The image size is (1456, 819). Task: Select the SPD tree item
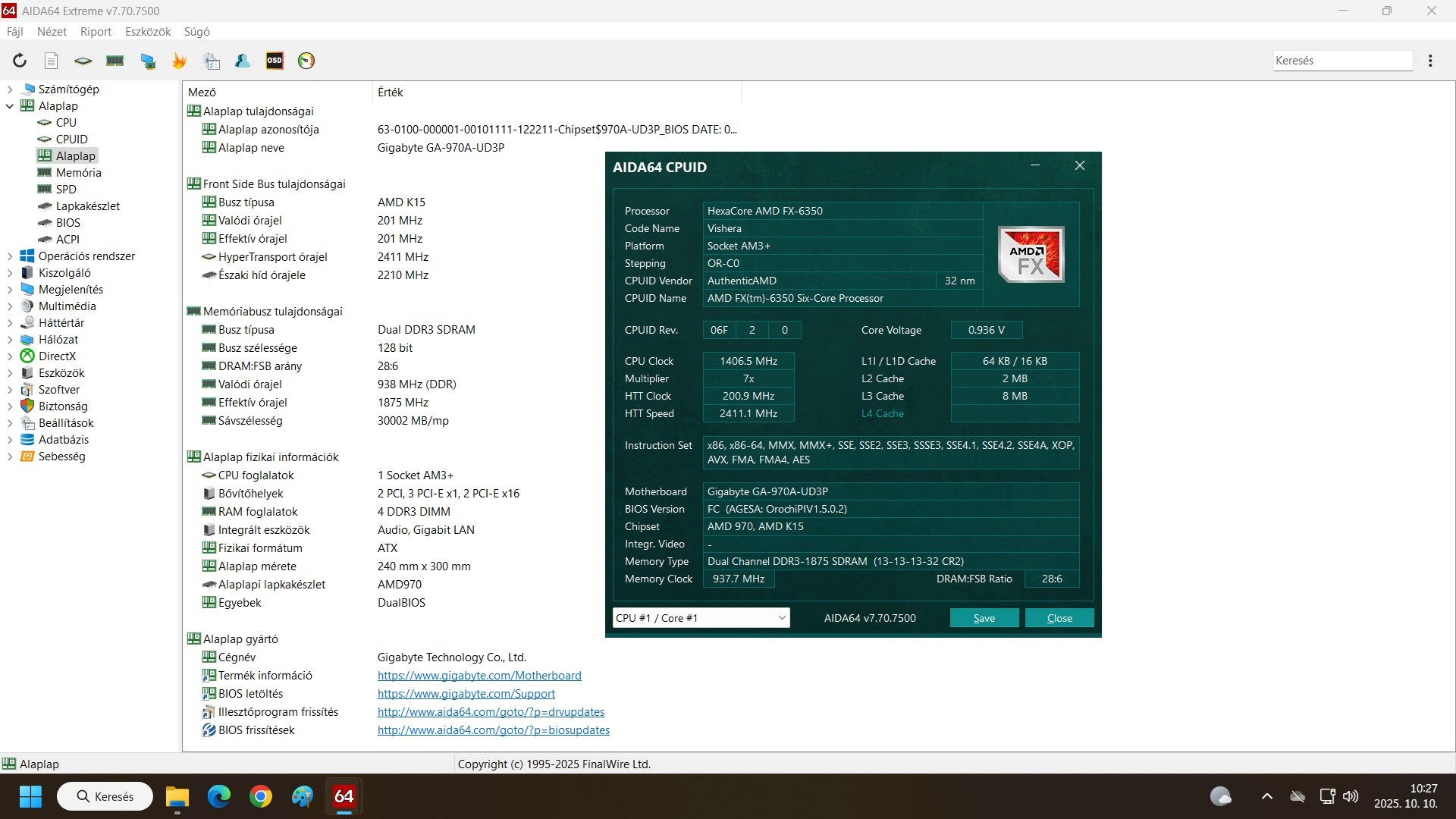[x=66, y=190]
